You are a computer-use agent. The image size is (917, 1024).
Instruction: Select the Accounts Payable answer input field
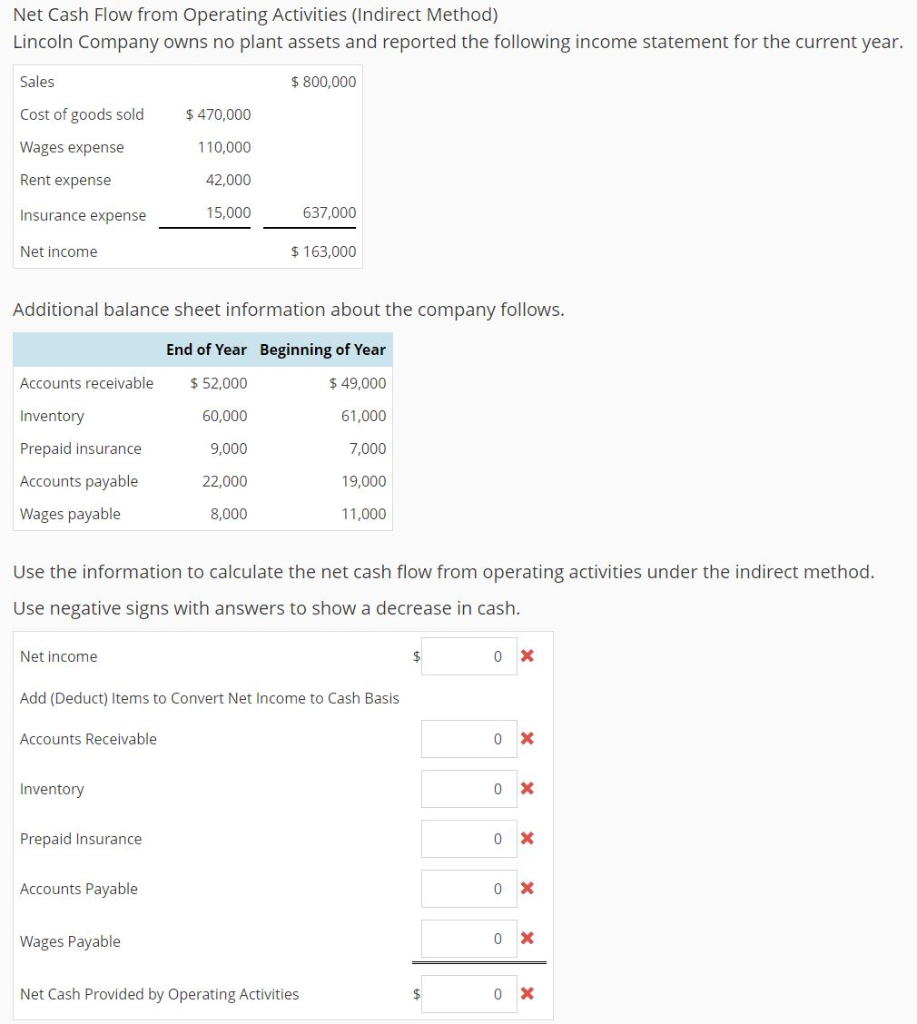(x=469, y=888)
